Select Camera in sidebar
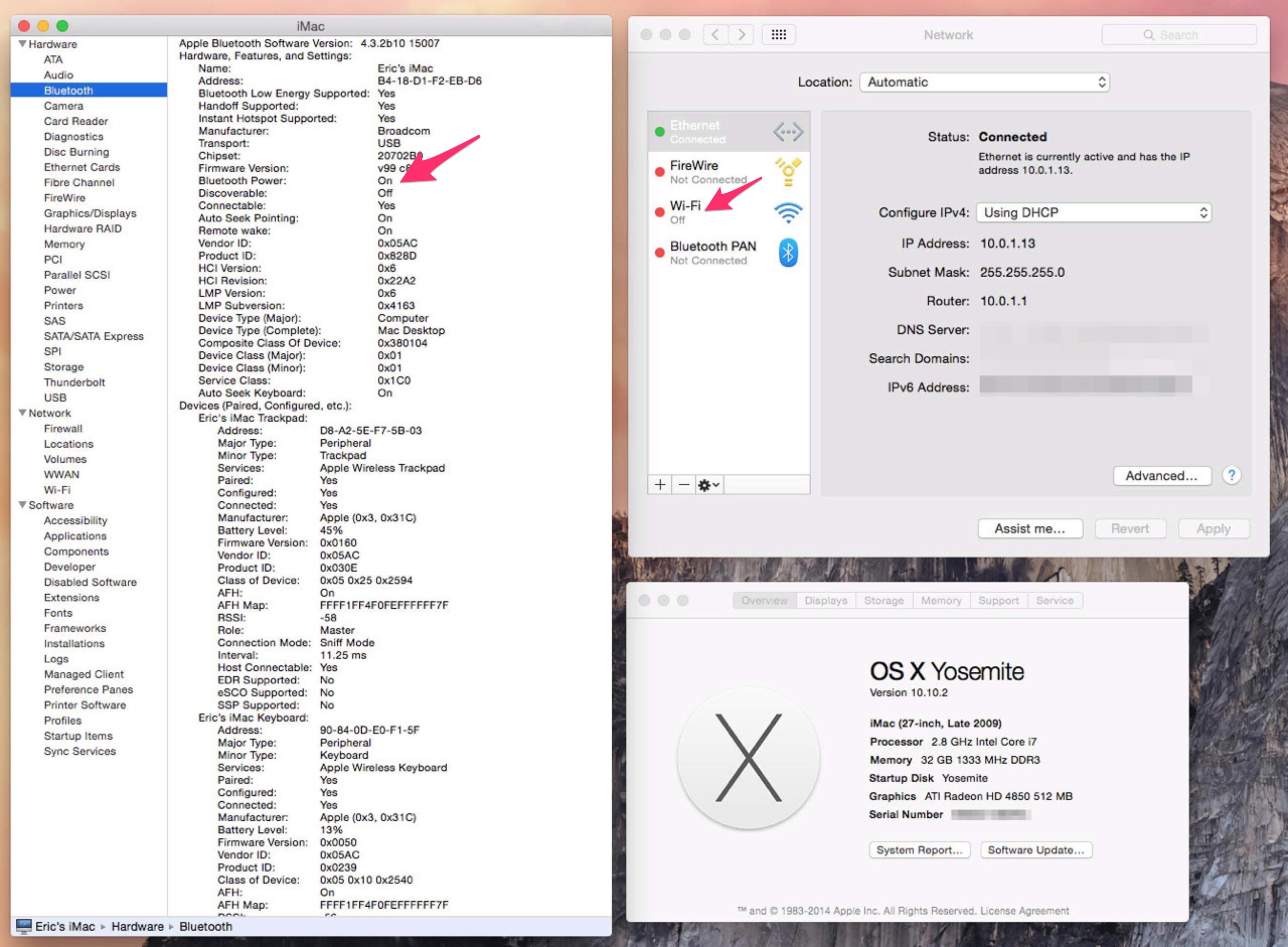 coord(63,106)
